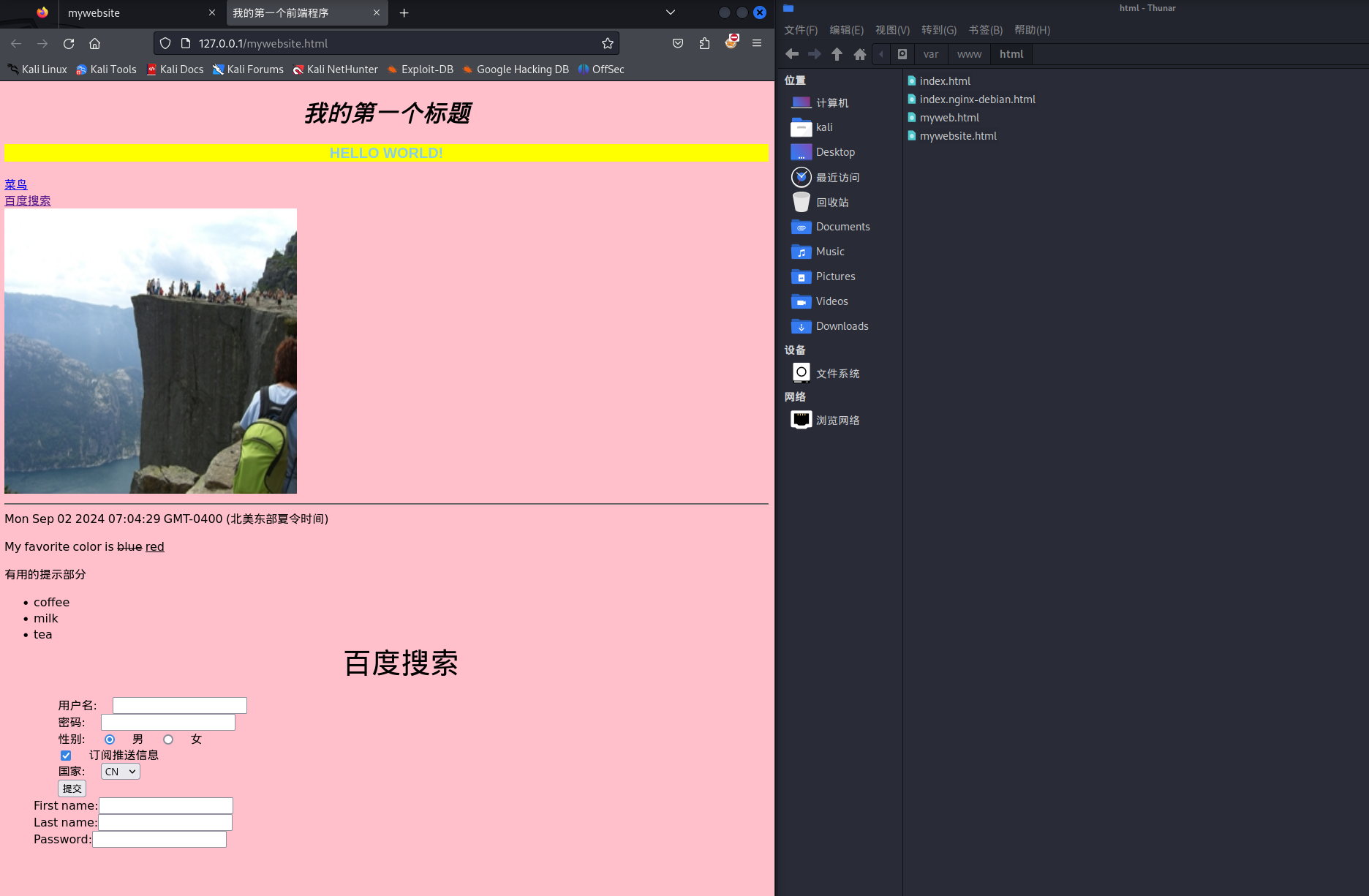Focus the Last name field

pos(165,822)
